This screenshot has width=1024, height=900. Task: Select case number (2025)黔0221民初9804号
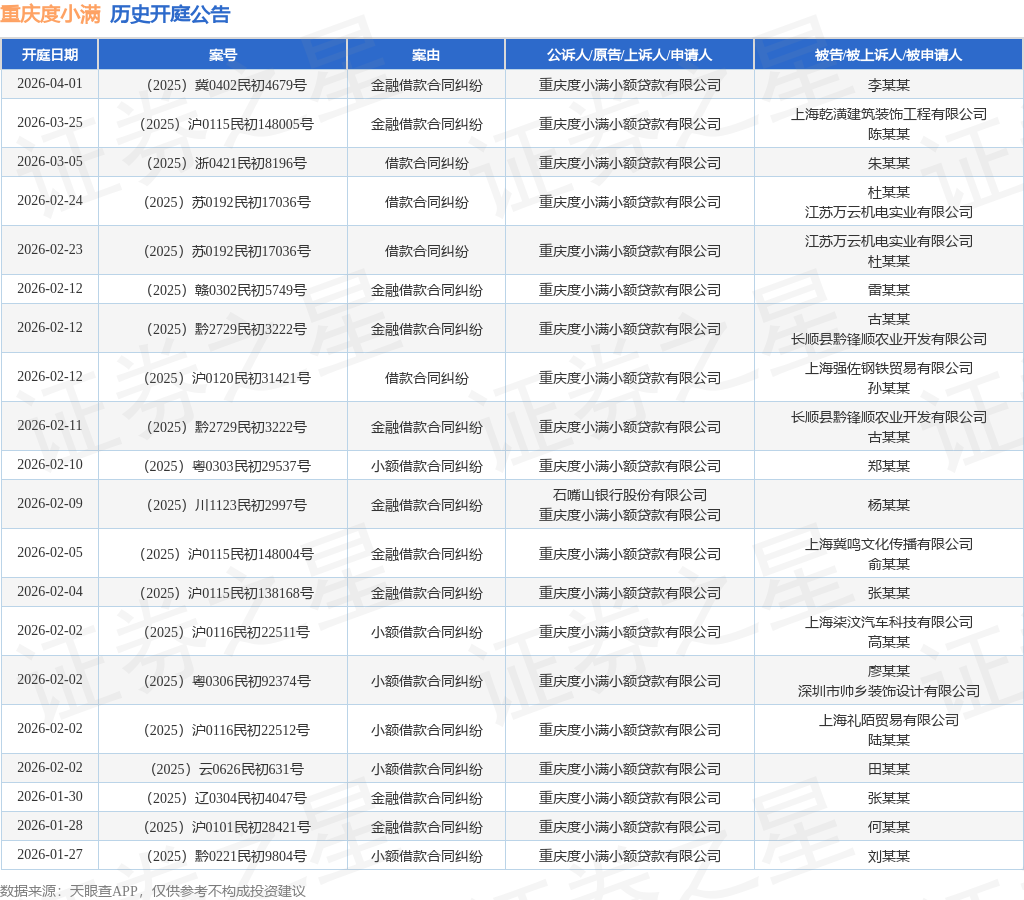pyautogui.click(x=226, y=856)
